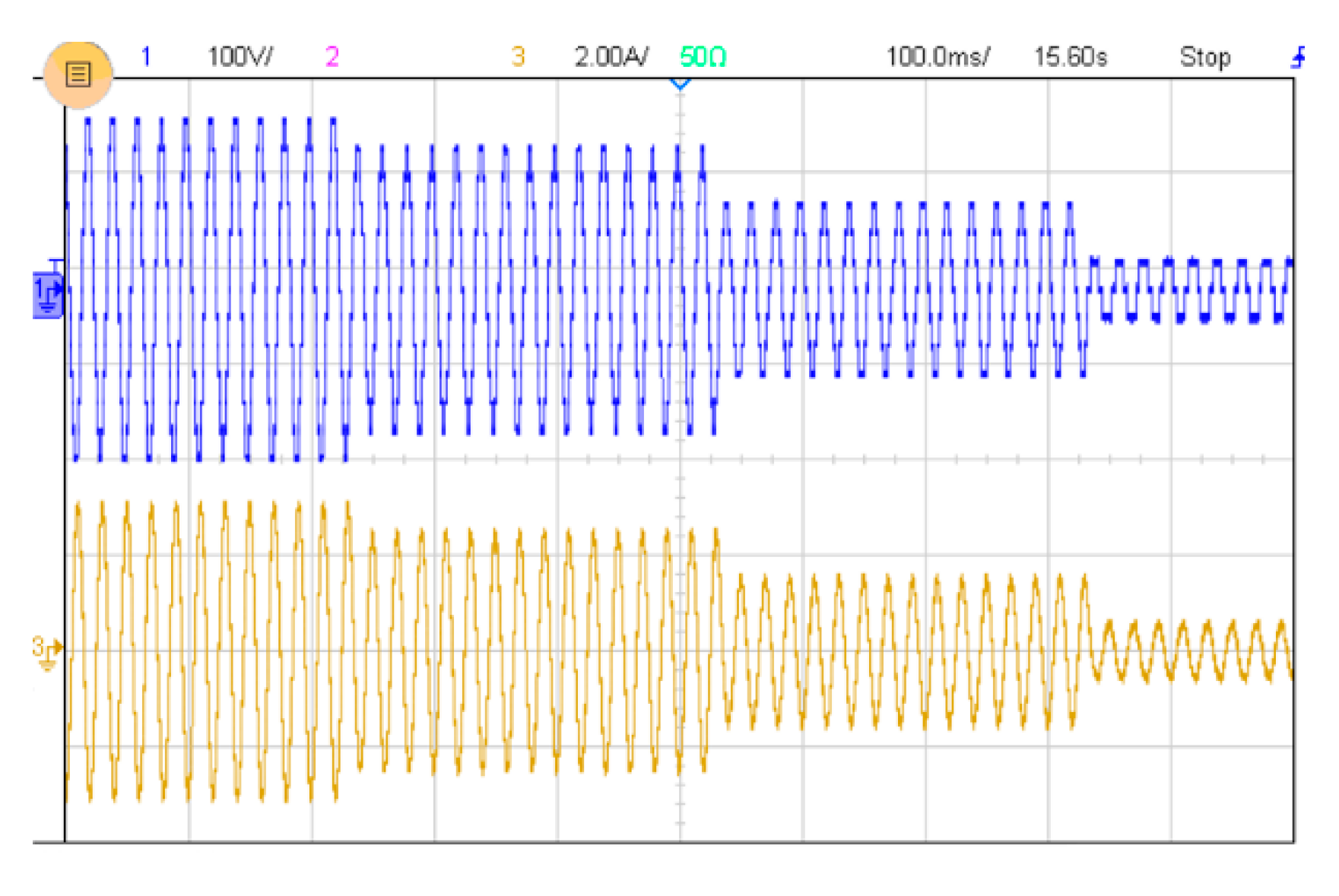Click the 15.60s horizontal delay value
The image size is (1339, 896).
point(1070,57)
